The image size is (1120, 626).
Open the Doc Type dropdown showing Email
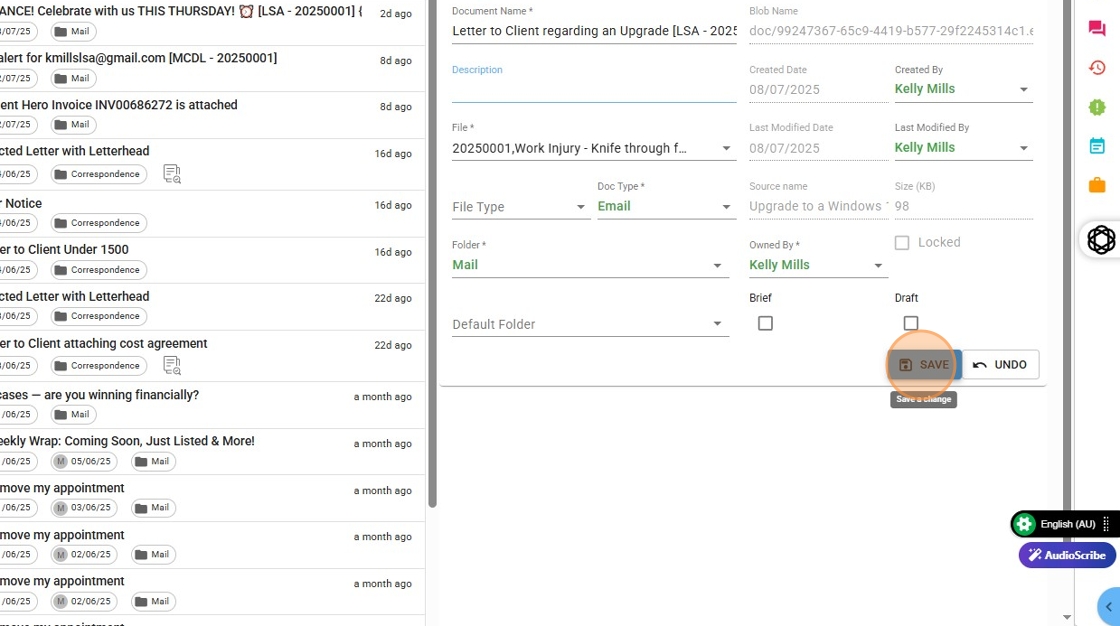666,207
